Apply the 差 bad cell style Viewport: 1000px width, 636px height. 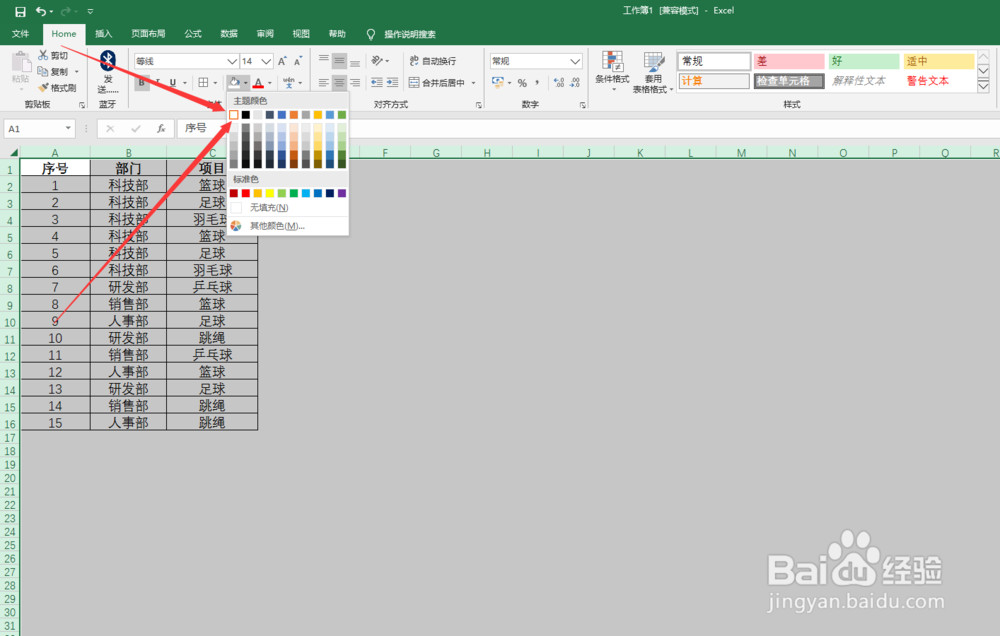[x=789, y=61]
